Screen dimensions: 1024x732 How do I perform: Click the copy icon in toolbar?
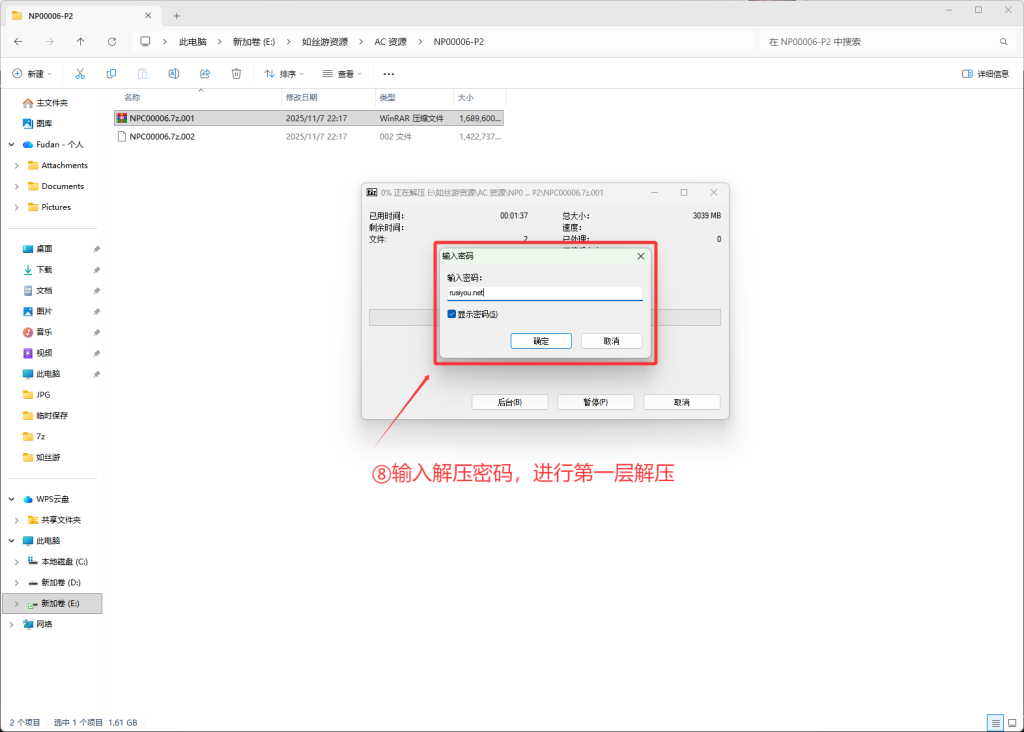pos(111,74)
